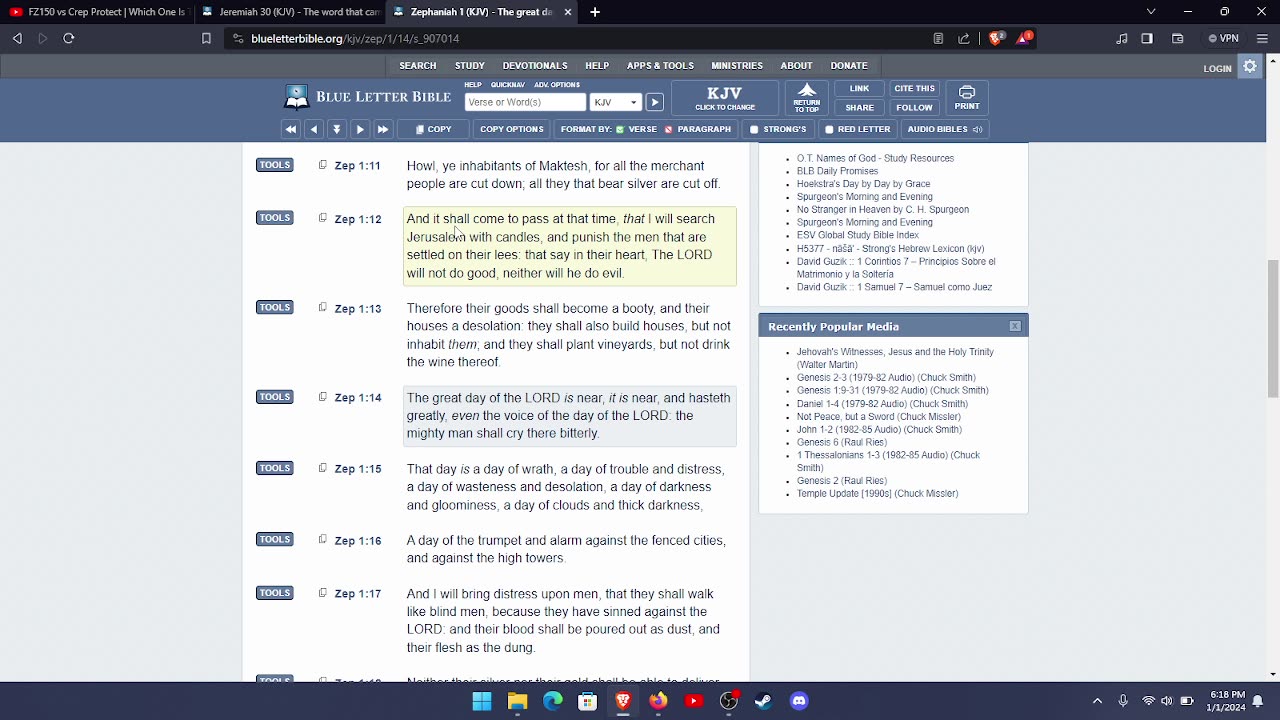Share this page via the share icon
The width and height of the screenshot is (1280, 720).
click(x=964, y=38)
